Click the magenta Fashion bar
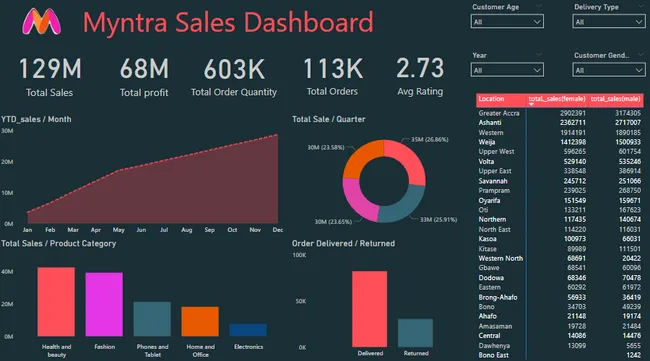The image size is (650, 361). (x=104, y=304)
